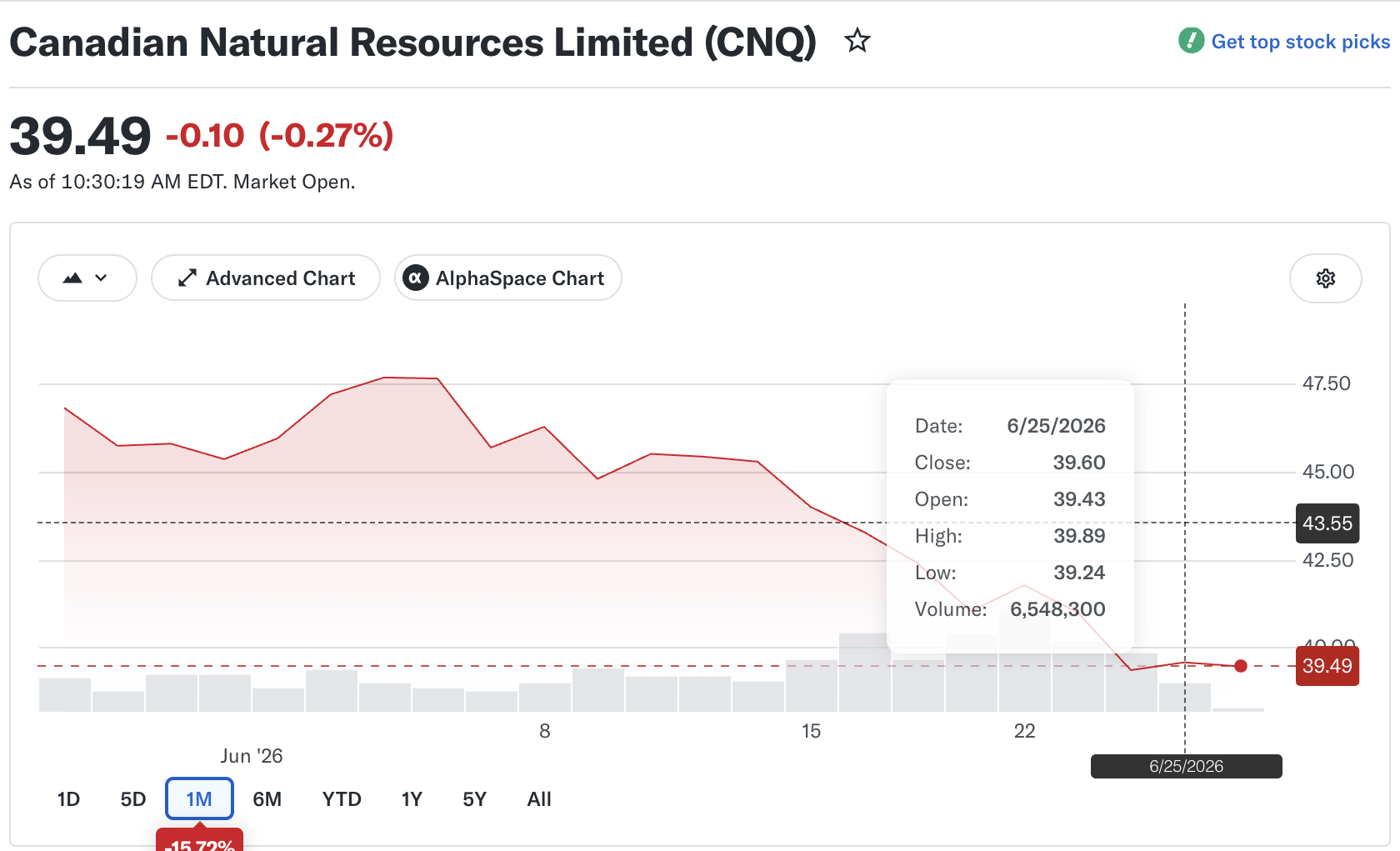1400x851 pixels.
Task: Click the Advanced Chart expand arrows icon
Action: [187, 278]
